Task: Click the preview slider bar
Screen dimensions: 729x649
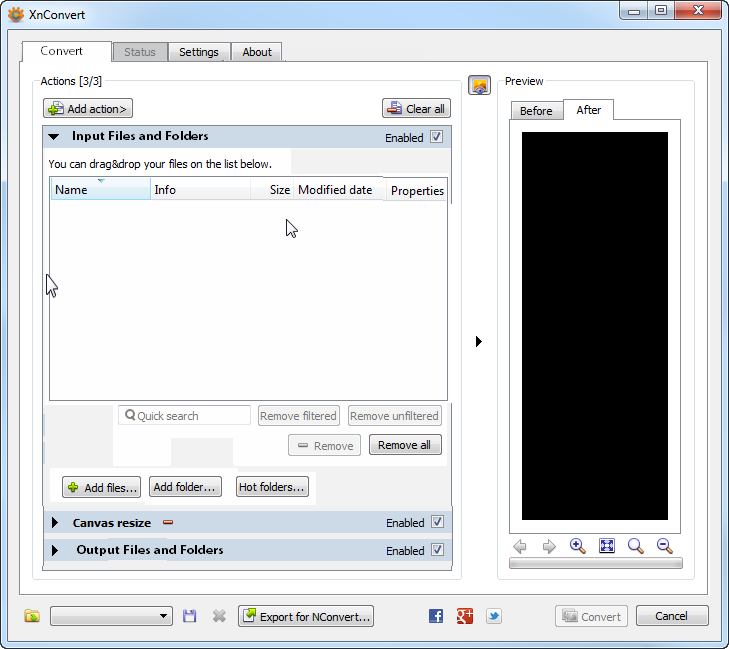Action: tap(596, 563)
